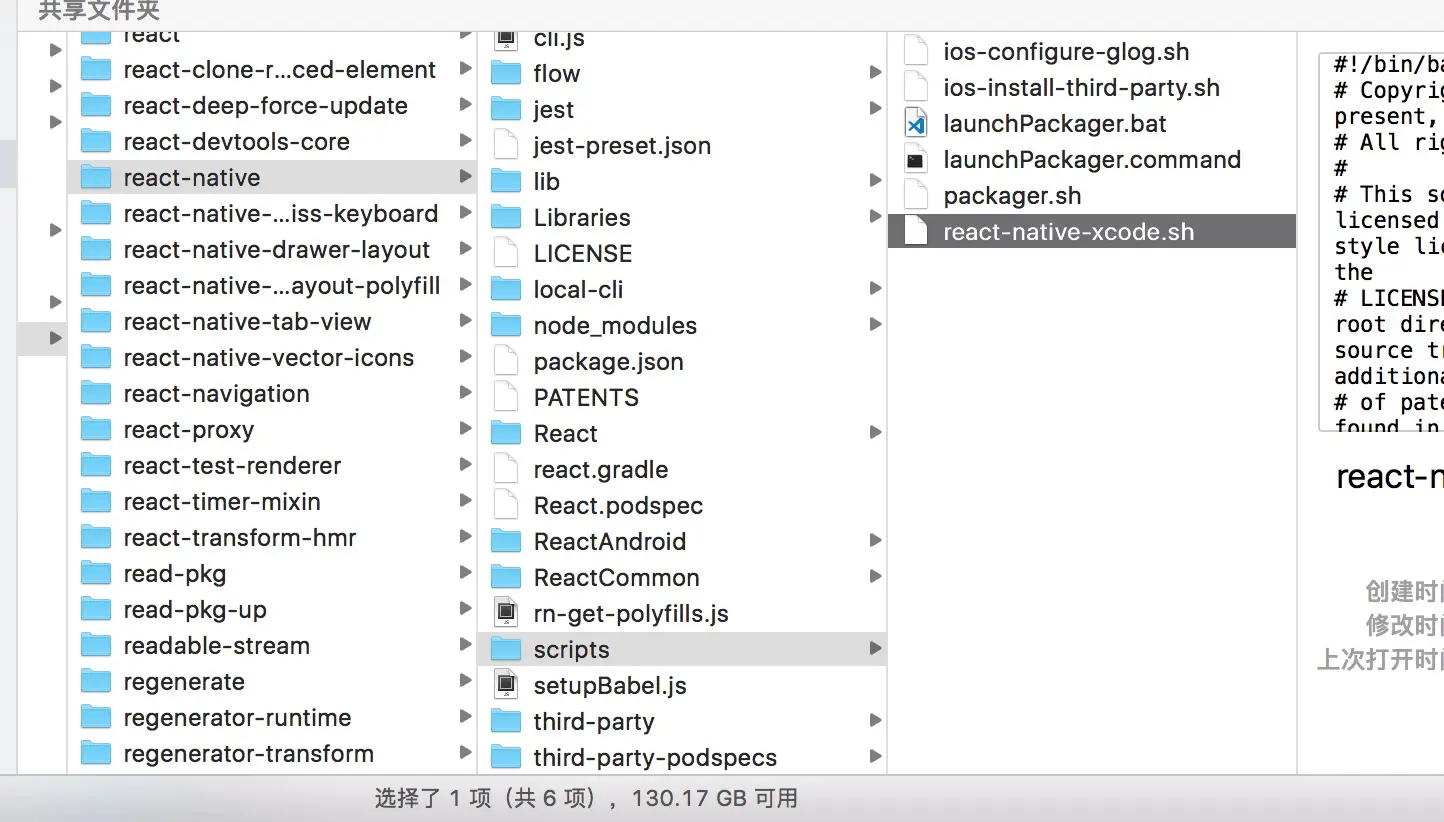1444x822 pixels.
Task: Click the react-native-xcode.sh file icon
Action: click(916, 232)
